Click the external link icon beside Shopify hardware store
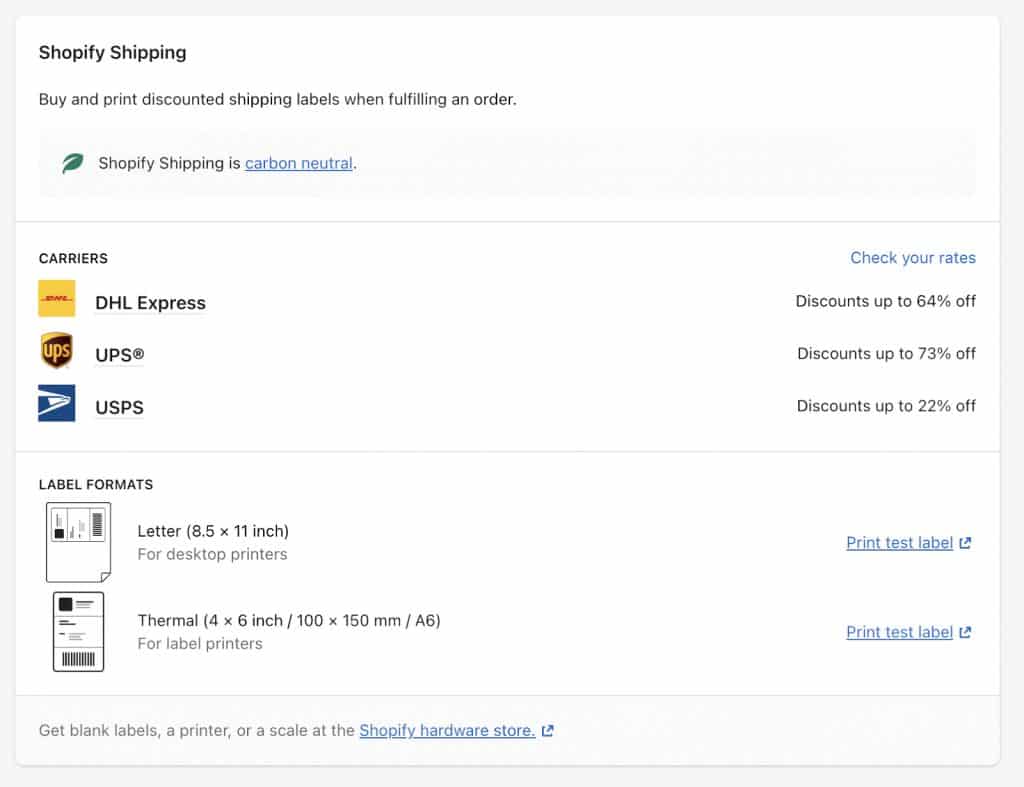 point(546,730)
